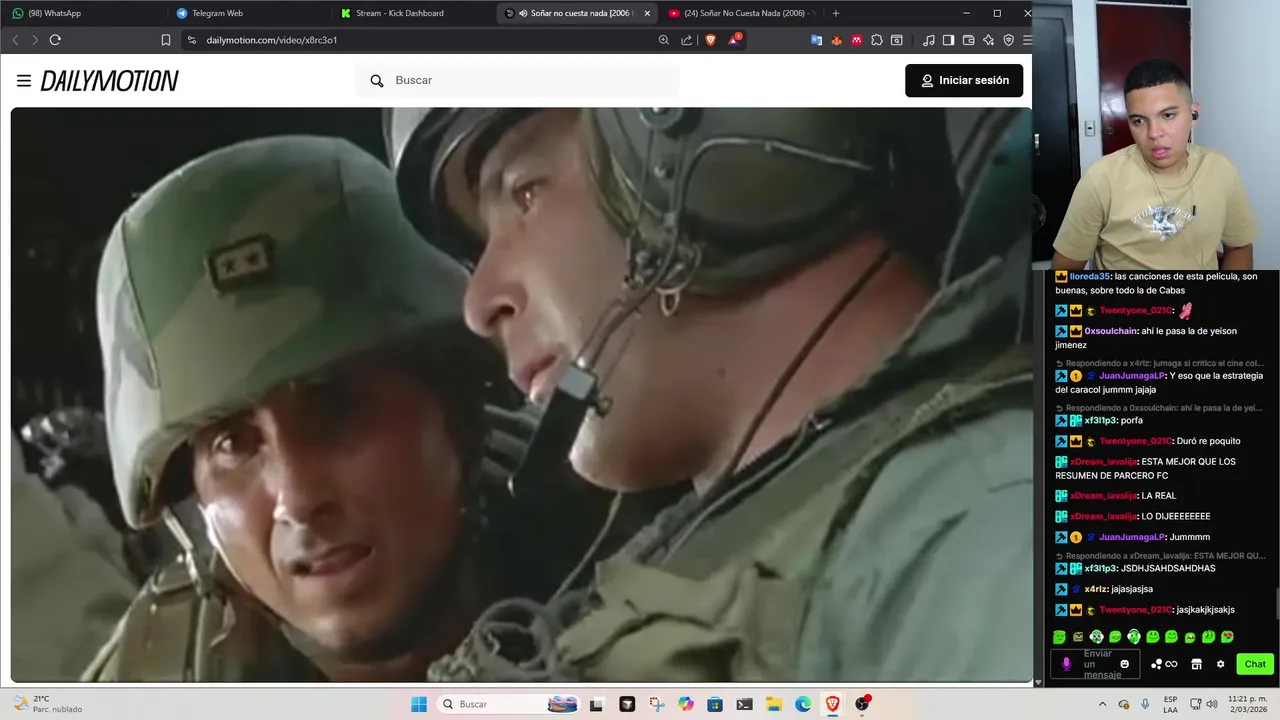Open the Microsoft Edge taskbar icon

point(803,704)
